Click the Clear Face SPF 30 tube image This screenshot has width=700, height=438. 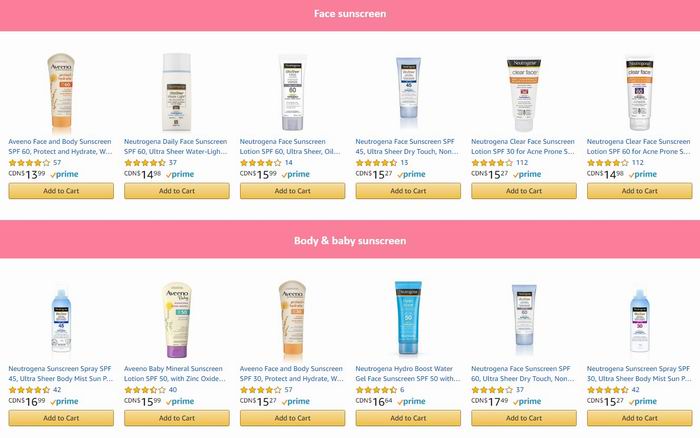[524, 94]
